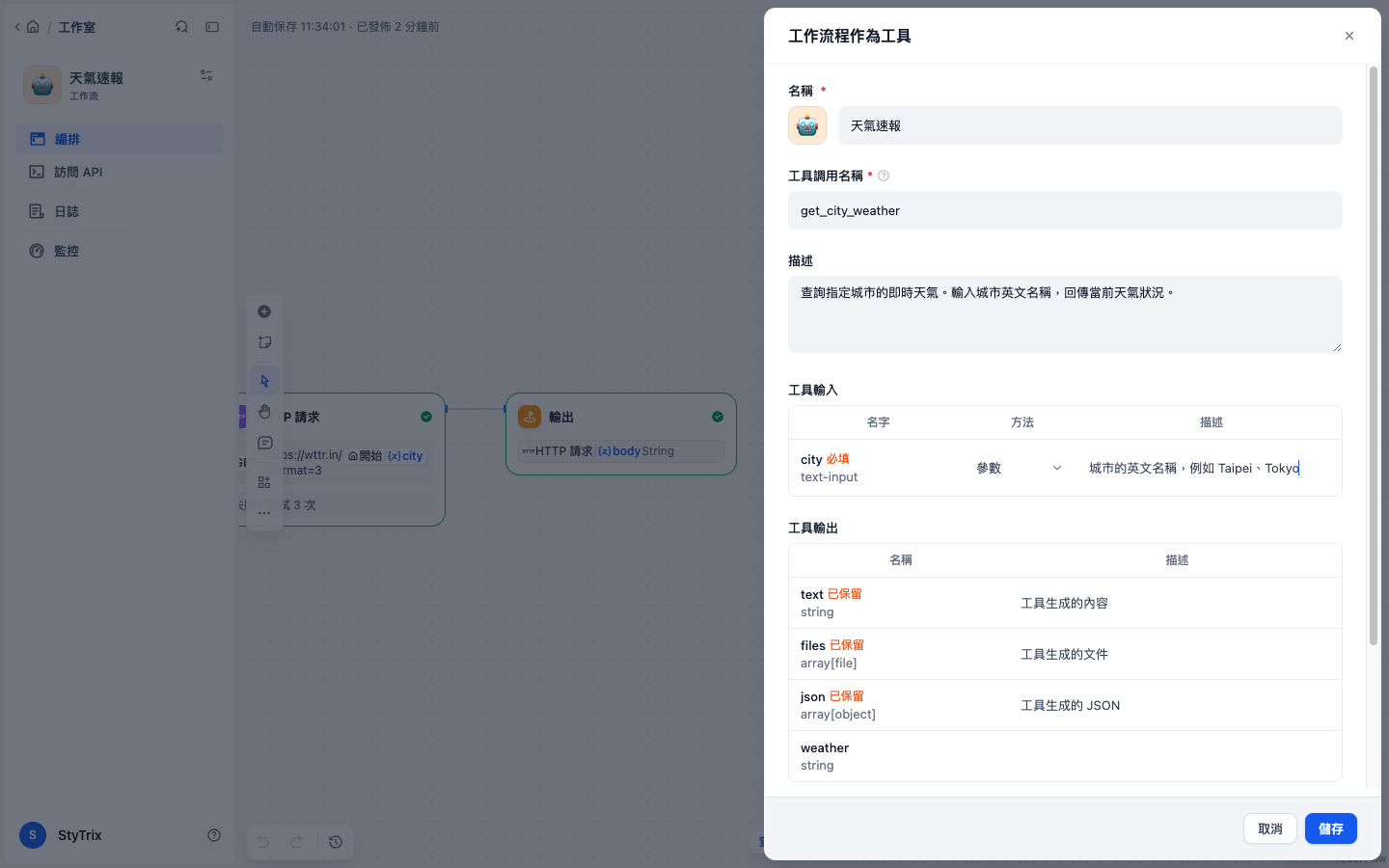The height and width of the screenshot is (868, 1389).
Task: Click the add note icon on the canvas toolbar
Action: click(x=264, y=342)
